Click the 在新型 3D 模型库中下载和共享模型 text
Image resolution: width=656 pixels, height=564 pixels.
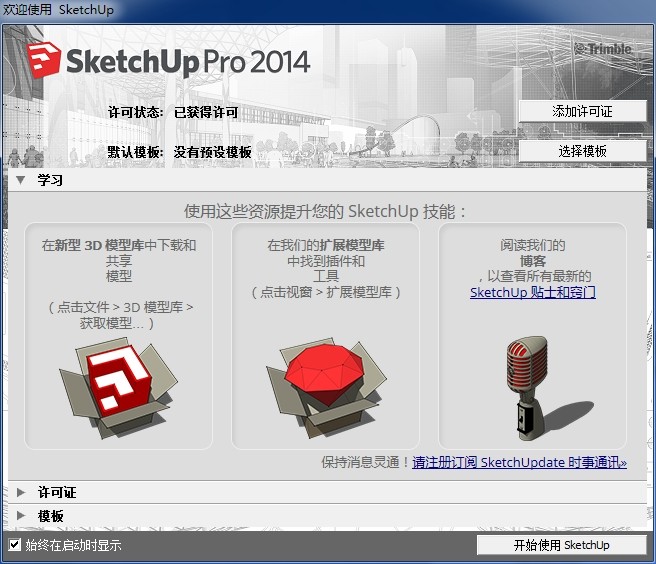[x=119, y=260]
